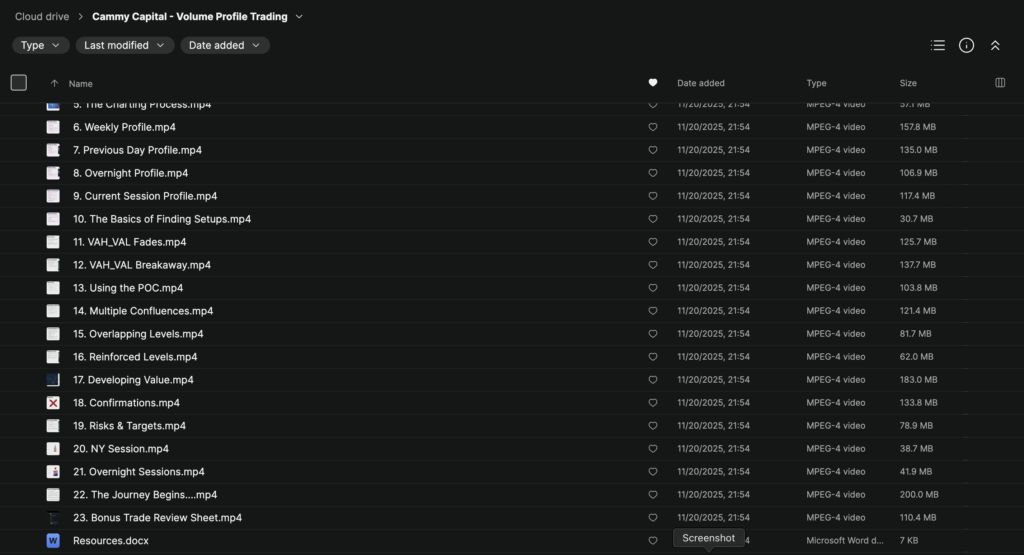Click the favorites heart column header

tap(653, 83)
